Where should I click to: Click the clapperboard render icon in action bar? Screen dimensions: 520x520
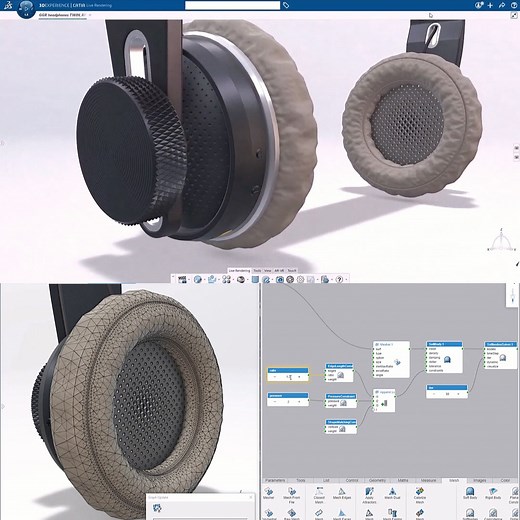point(182,279)
